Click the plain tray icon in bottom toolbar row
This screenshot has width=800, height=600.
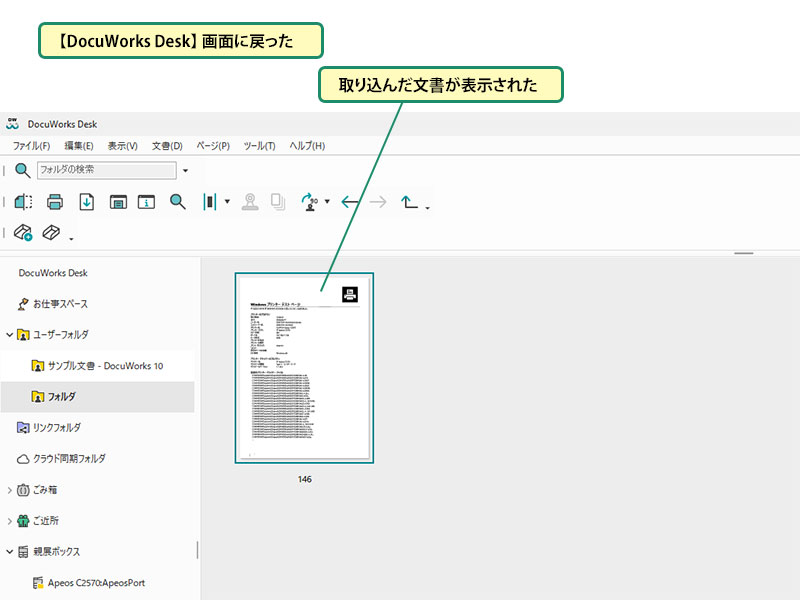point(51,232)
